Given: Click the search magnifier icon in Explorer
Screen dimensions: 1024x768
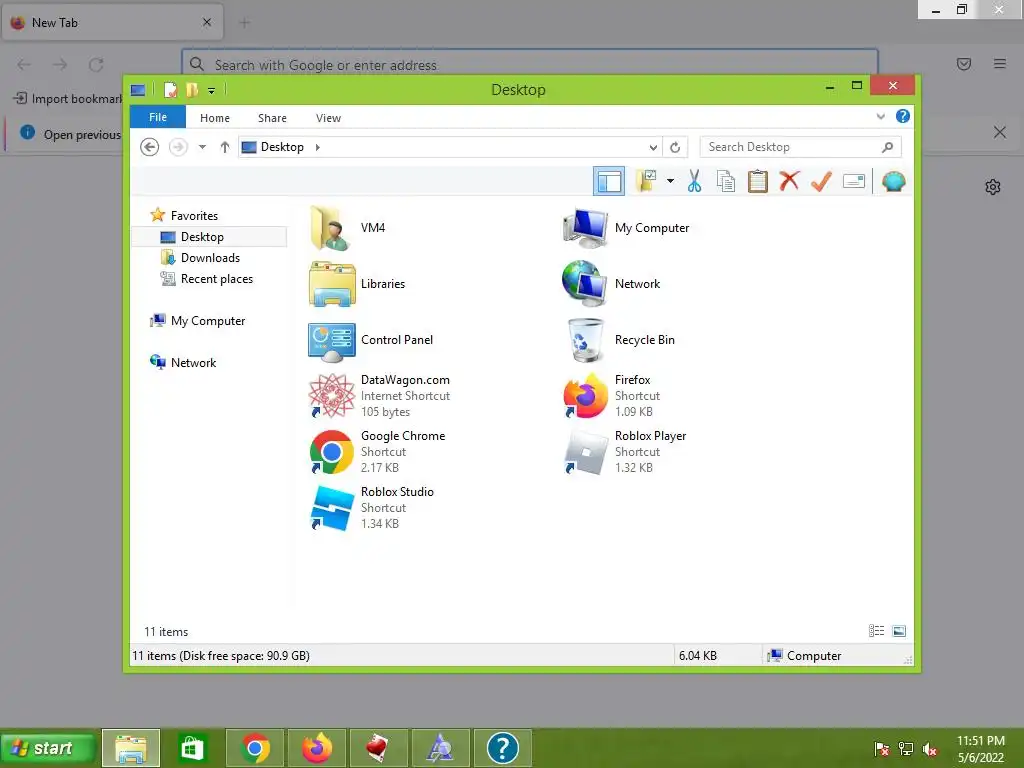Looking at the screenshot, I should coord(888,147).
